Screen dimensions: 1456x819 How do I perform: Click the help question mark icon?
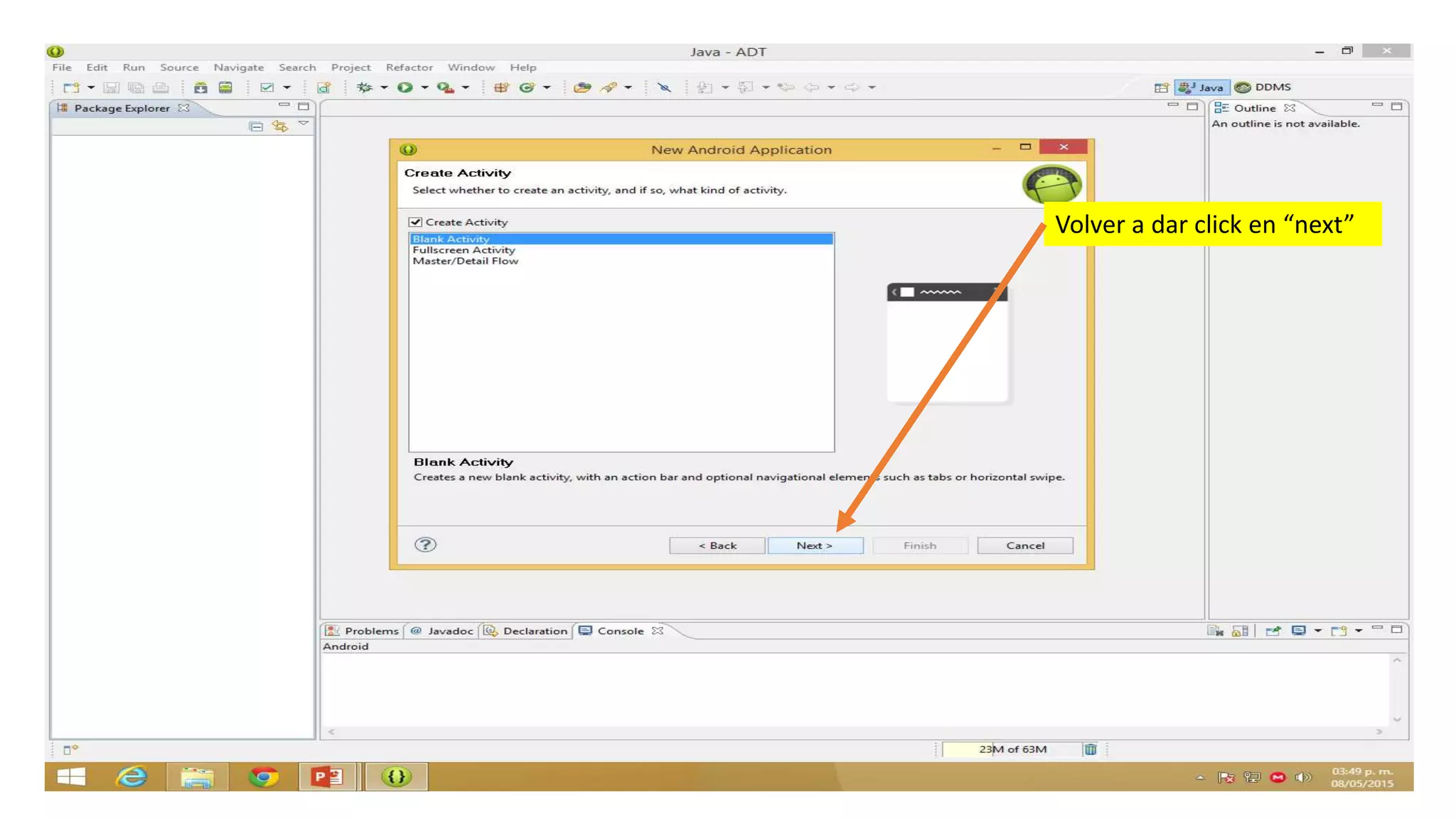pos(425,545)
